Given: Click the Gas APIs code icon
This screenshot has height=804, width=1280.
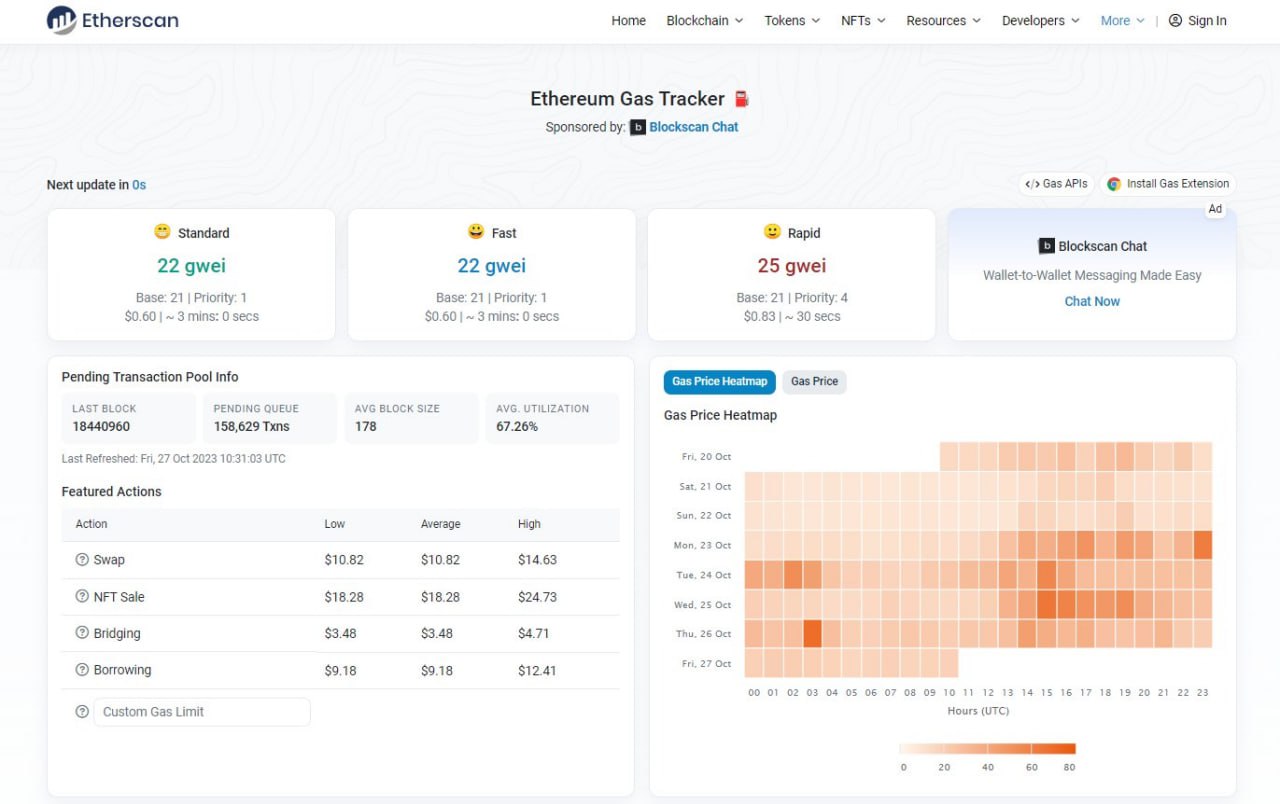Looking at the screenshot, I should [x=1033, y=184].
